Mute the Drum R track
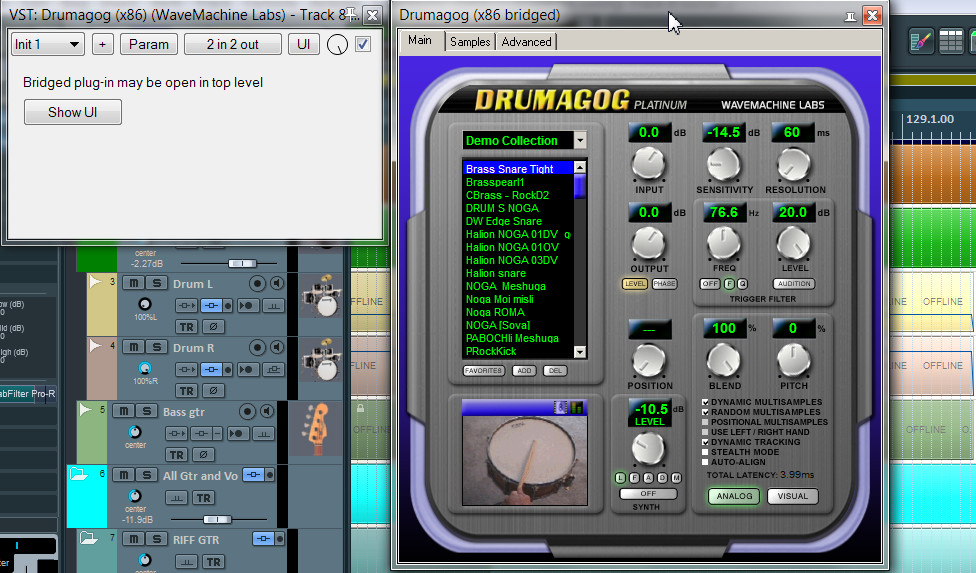The width and height of the screenshot is (976, 573). pyautogui.click(x=133, y=347)
